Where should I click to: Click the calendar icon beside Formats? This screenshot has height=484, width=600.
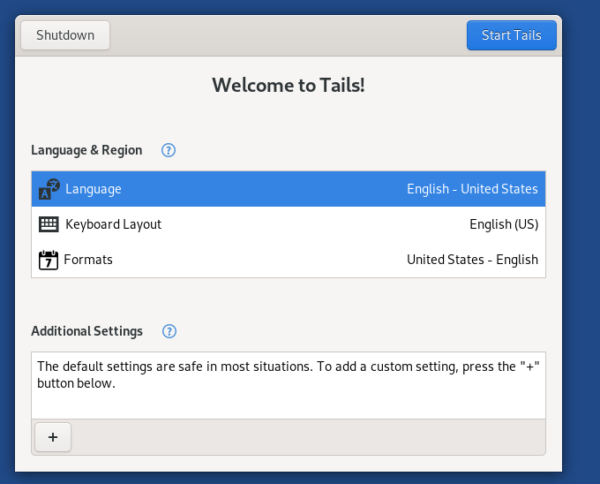(48, 260)
